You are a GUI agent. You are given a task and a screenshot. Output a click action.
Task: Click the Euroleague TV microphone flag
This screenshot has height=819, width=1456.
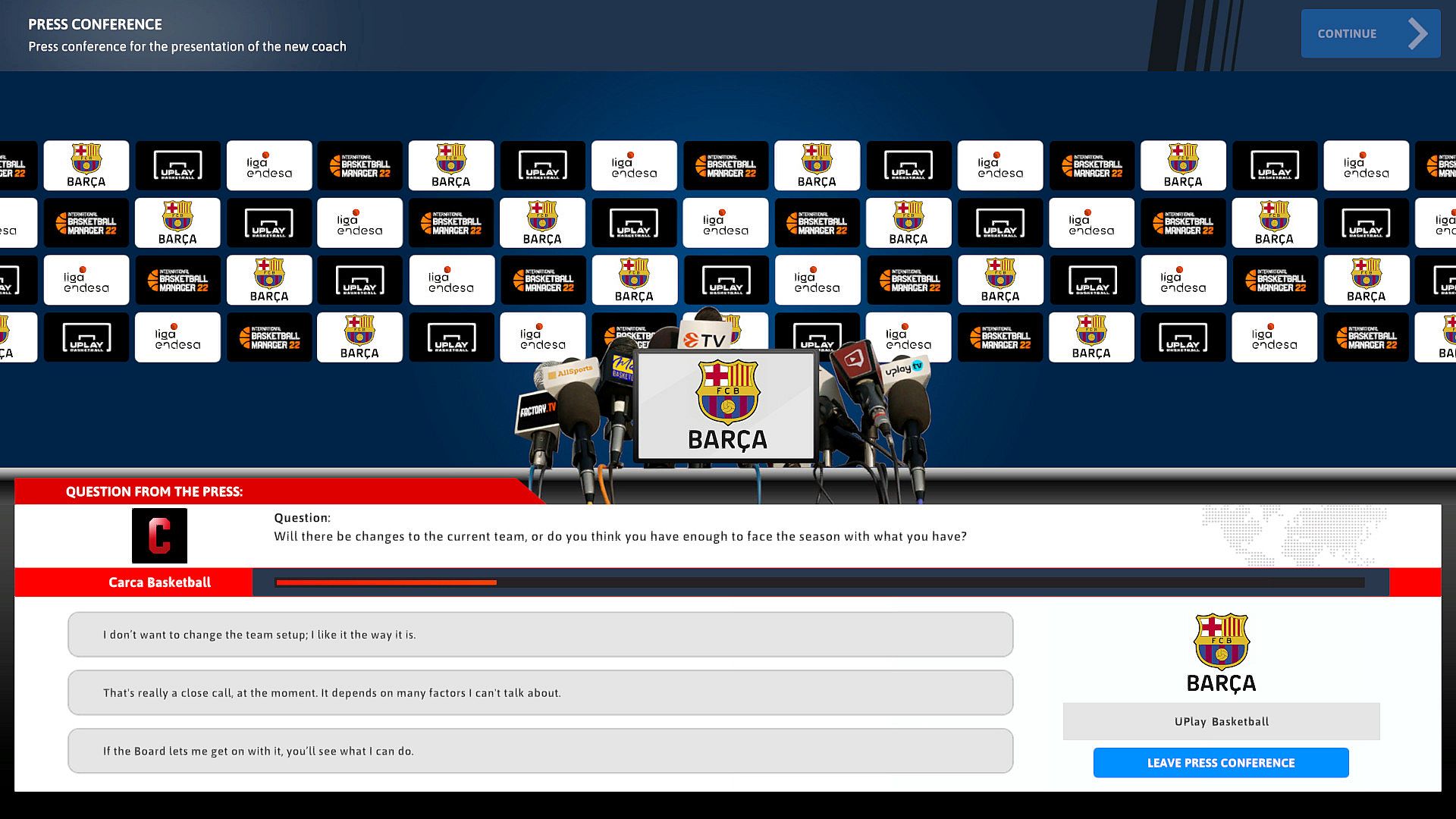(705, 340)
